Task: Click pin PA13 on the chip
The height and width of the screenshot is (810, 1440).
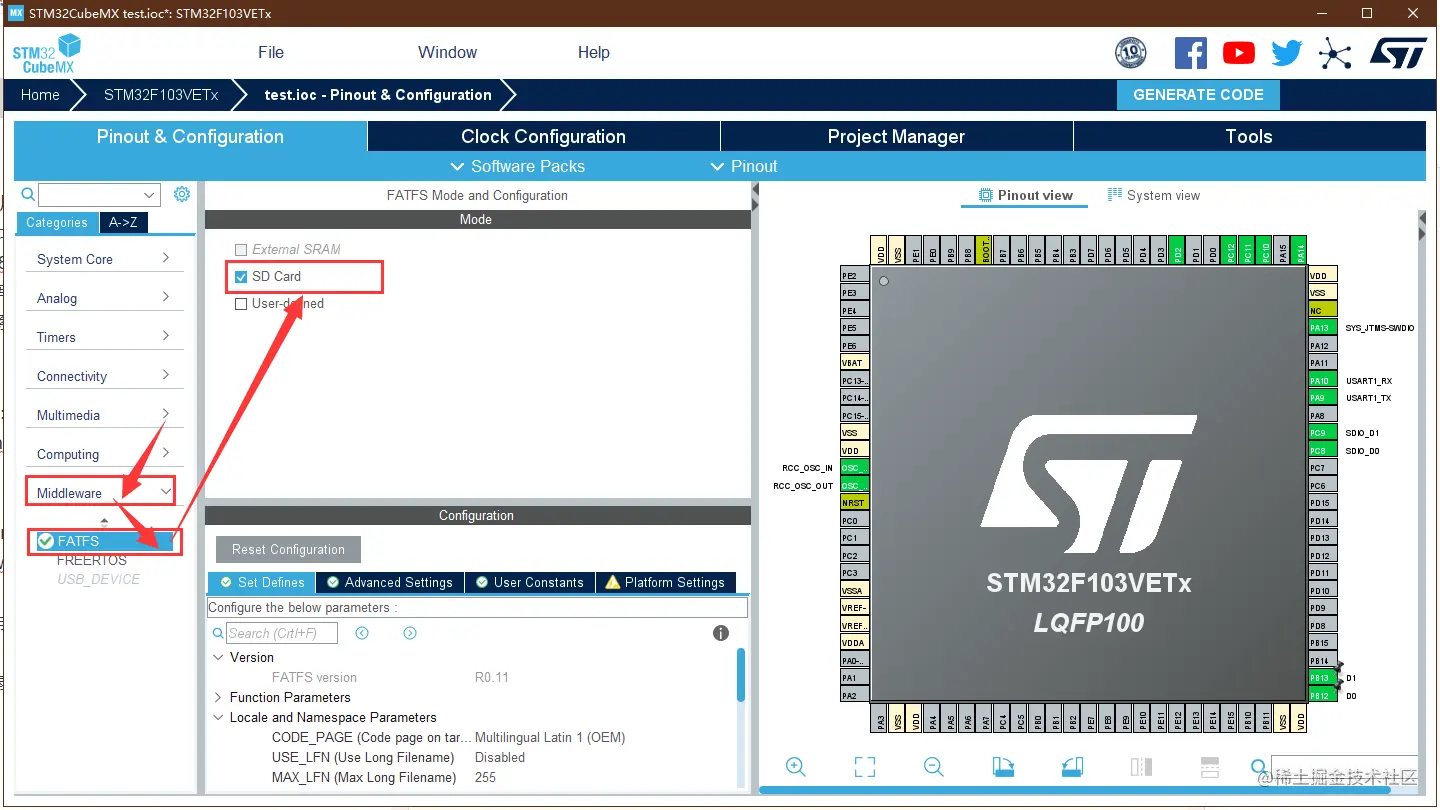Action: (1323, 328)
